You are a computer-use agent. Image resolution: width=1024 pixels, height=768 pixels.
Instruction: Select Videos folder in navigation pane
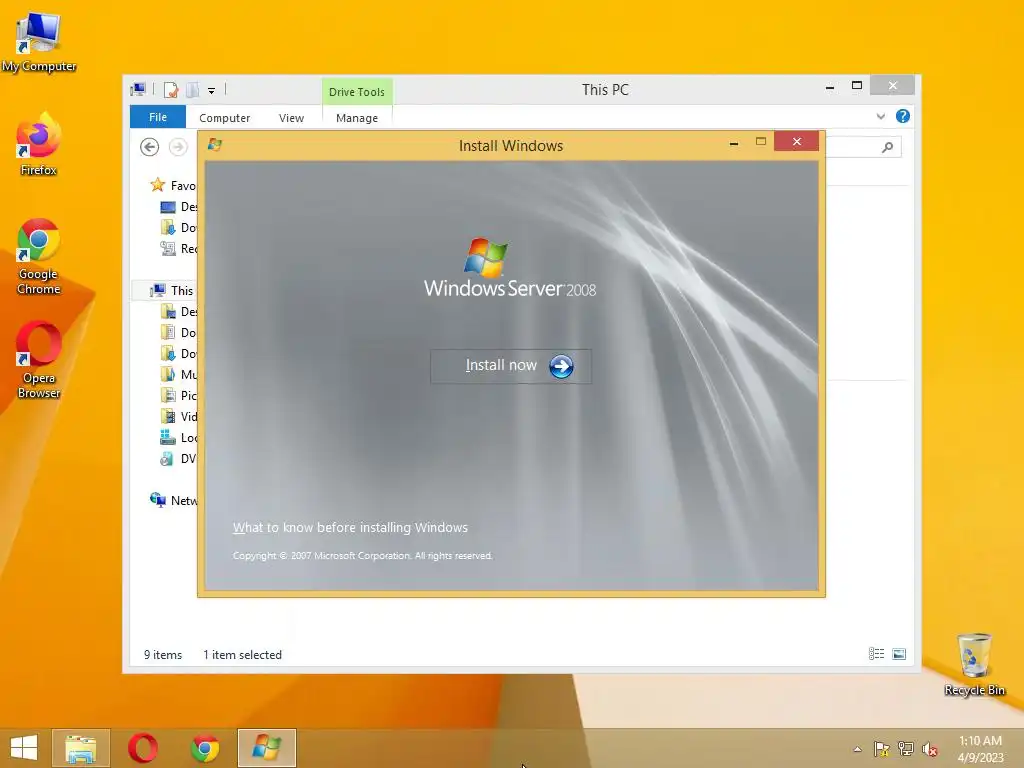178,417
